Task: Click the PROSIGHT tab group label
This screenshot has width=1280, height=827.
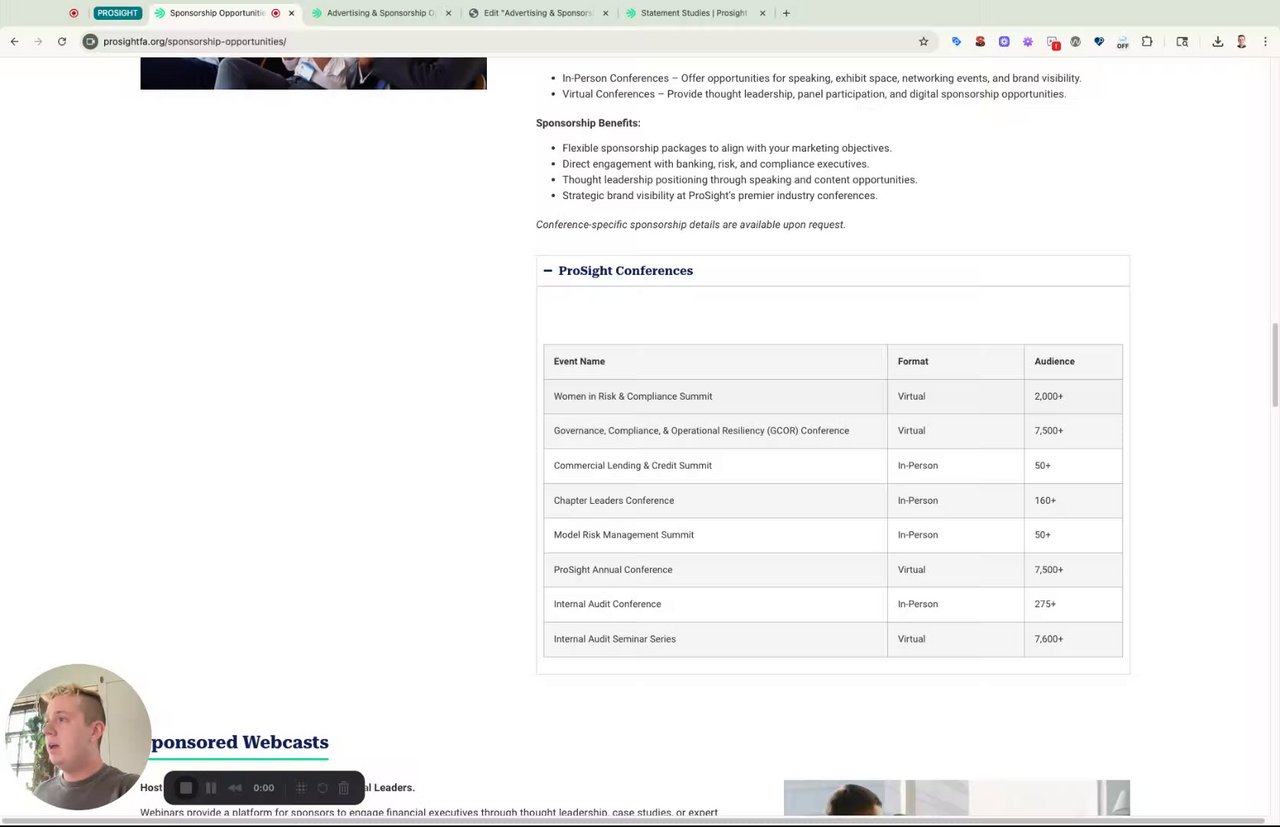Action: (x=117, y=13)
